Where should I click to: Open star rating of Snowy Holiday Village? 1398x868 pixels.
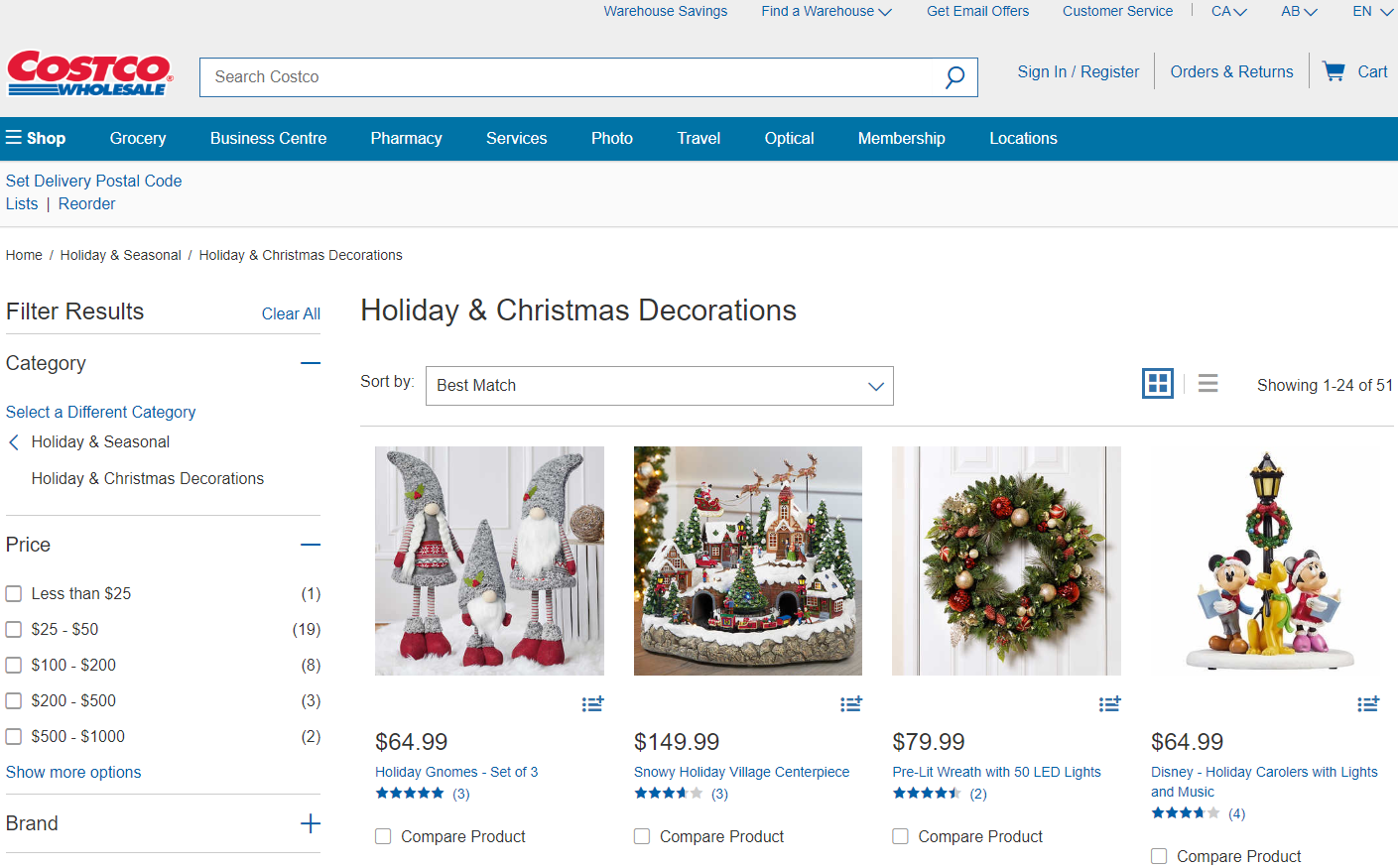tap(669, 794)
